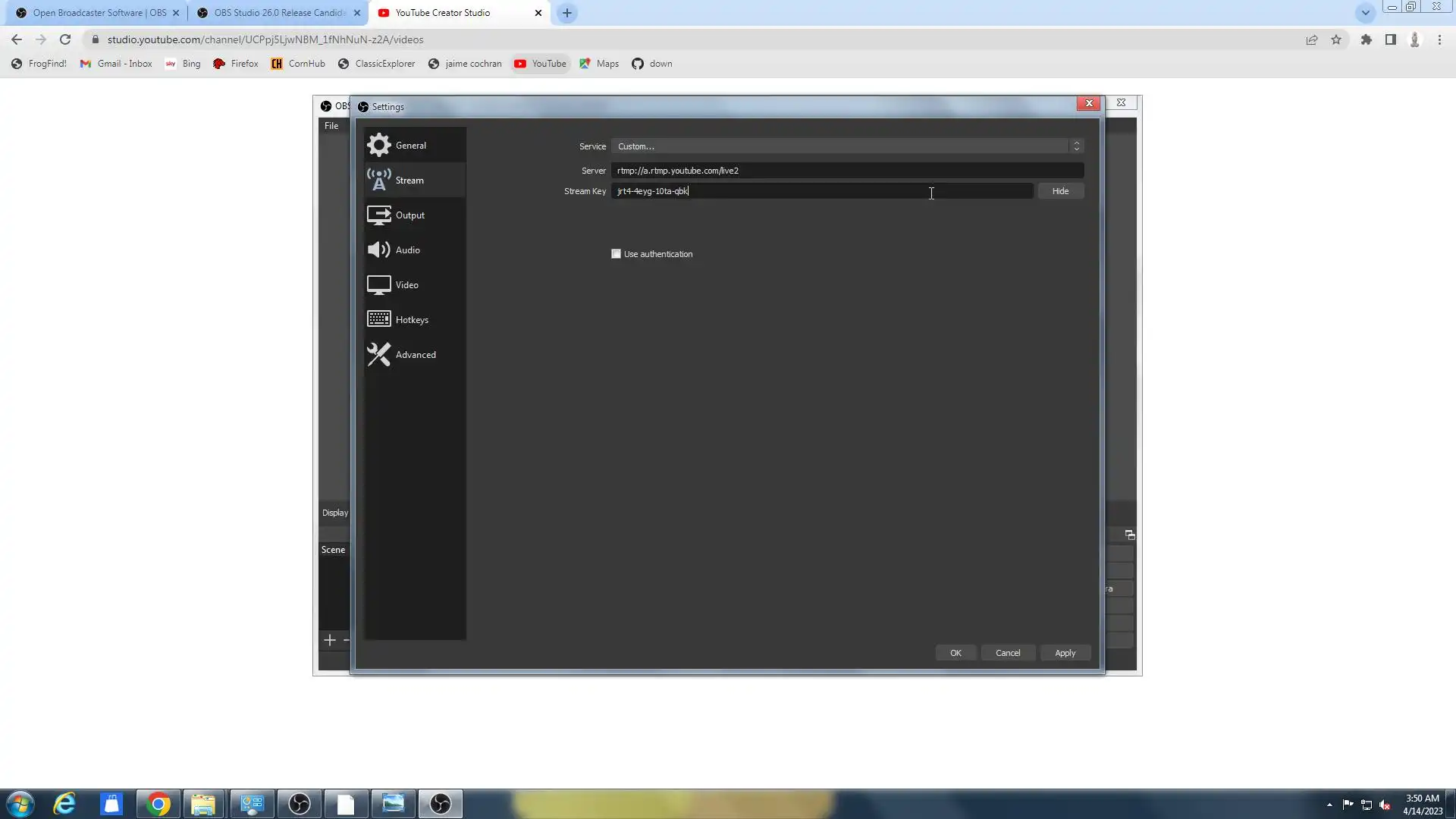Open General settings gear icon
This screenshot has height=819, width=1456.
[x=378, y=145]
